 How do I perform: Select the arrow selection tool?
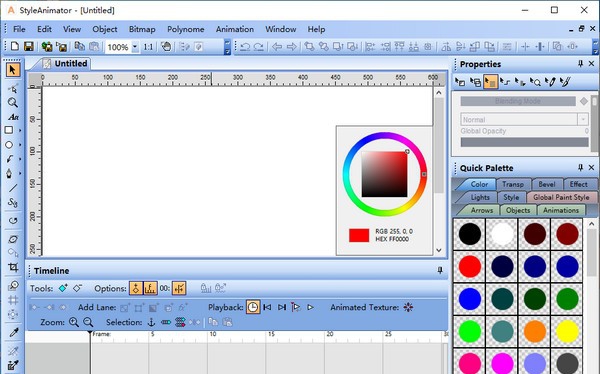click(x=13, y=70)
